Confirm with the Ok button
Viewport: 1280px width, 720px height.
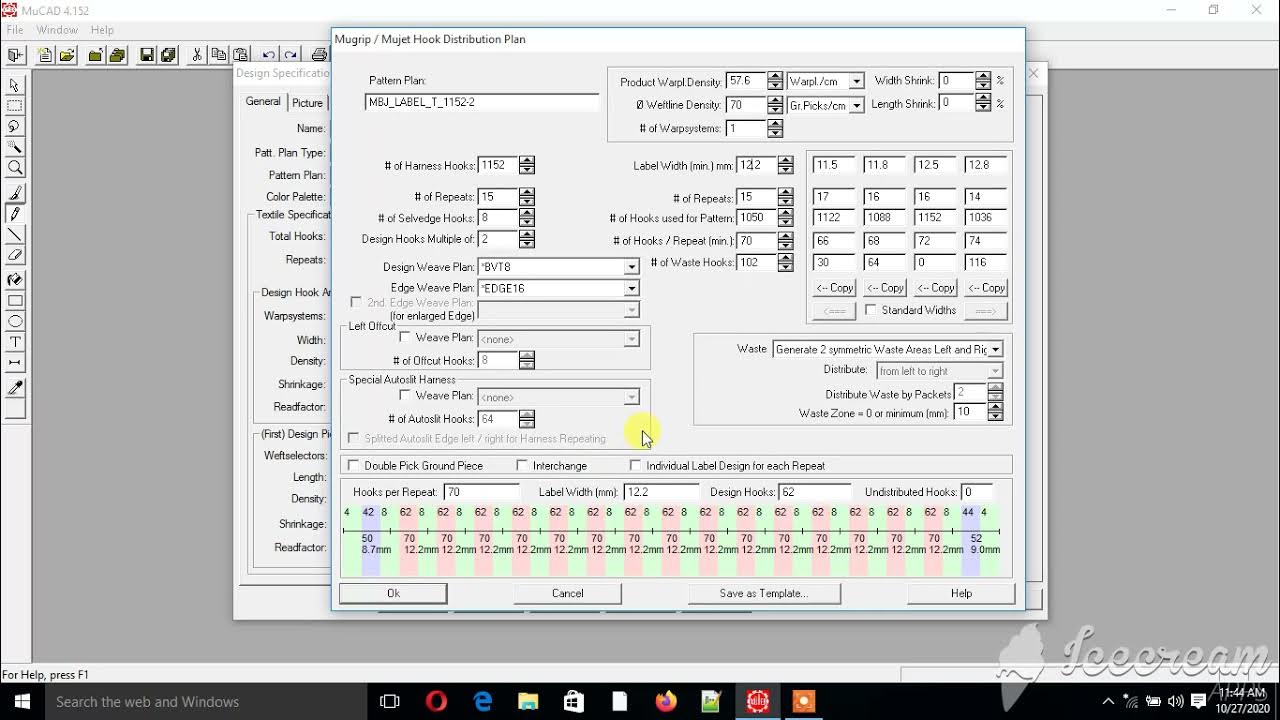[393, 593]
